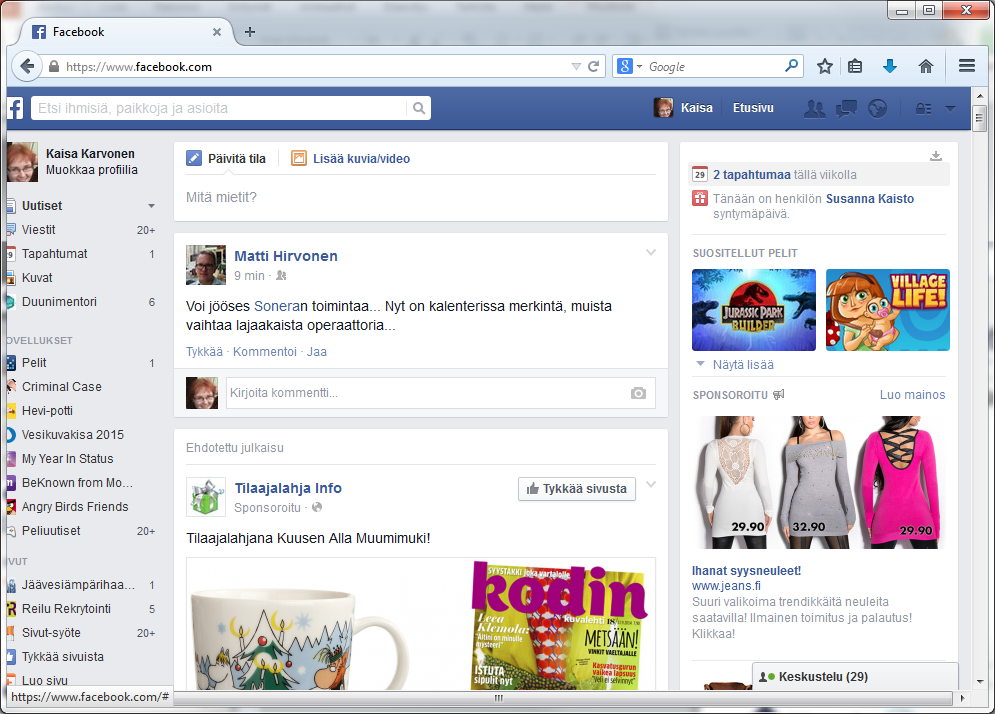
Task: Open the bookmarks list icon
Action: click(x=855, y=66)
